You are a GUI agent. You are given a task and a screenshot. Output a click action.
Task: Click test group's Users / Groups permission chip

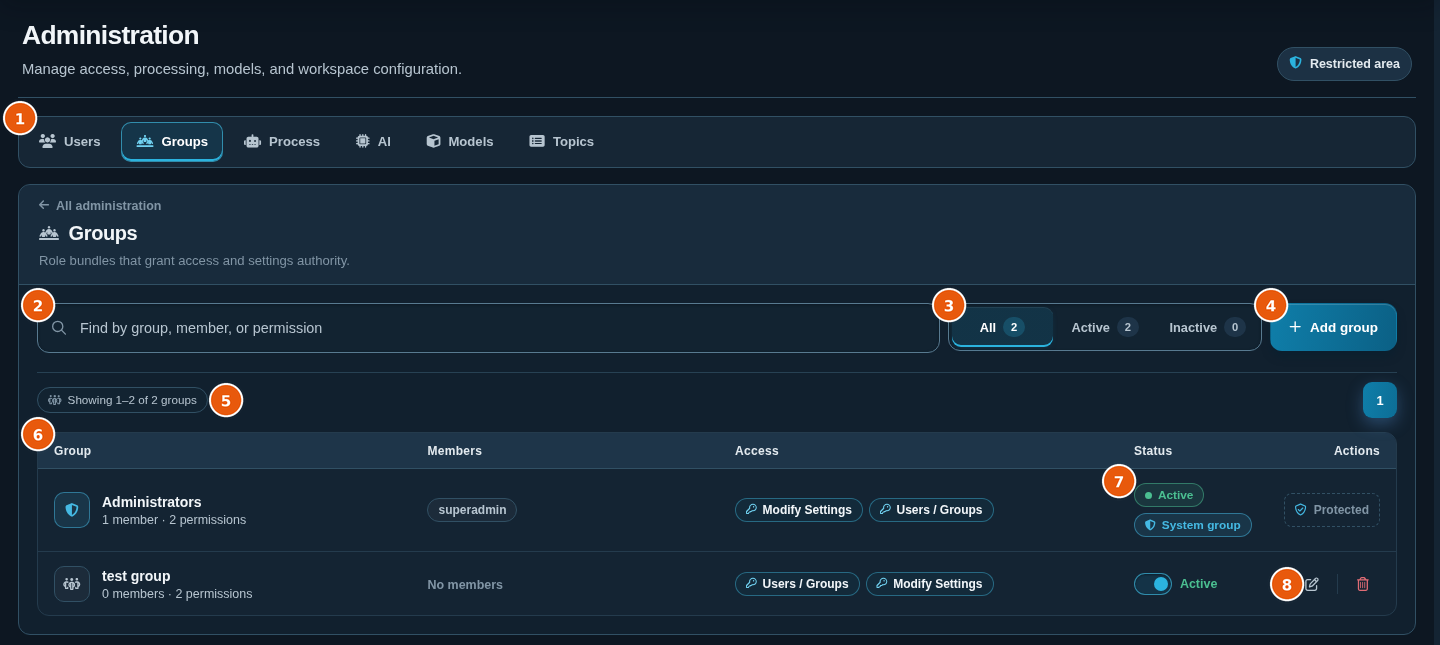coord(797,584)
